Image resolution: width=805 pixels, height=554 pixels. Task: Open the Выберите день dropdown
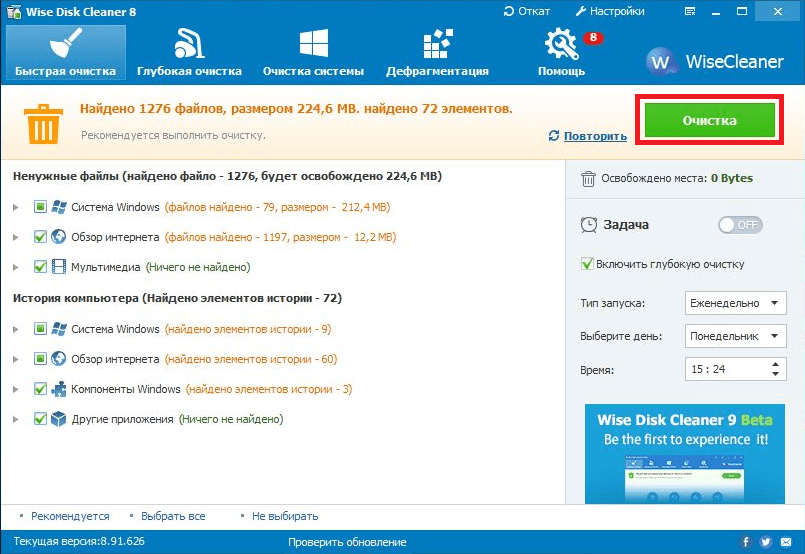click(736, 336)
